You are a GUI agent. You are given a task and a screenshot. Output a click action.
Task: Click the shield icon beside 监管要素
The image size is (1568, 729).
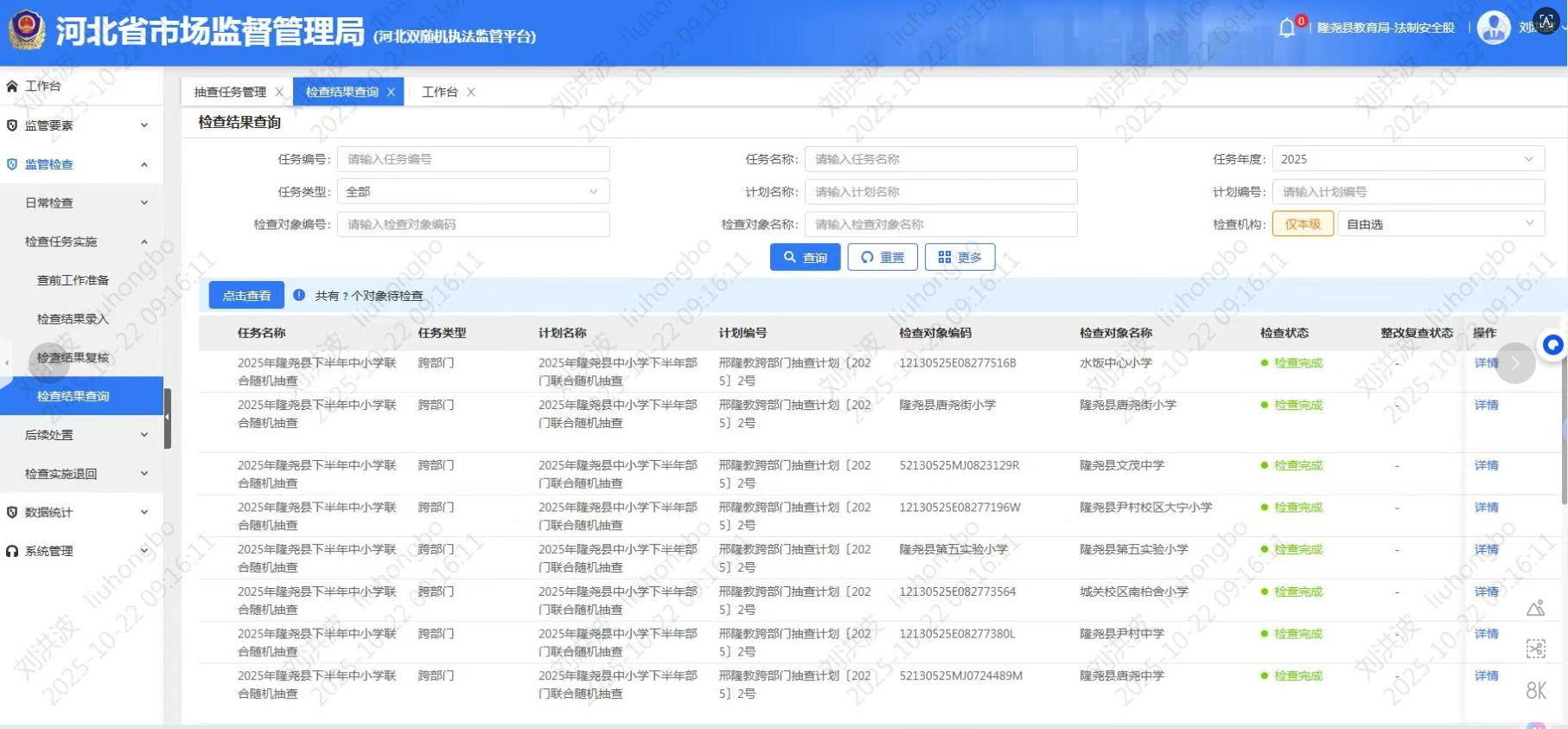tap(12, 125)
